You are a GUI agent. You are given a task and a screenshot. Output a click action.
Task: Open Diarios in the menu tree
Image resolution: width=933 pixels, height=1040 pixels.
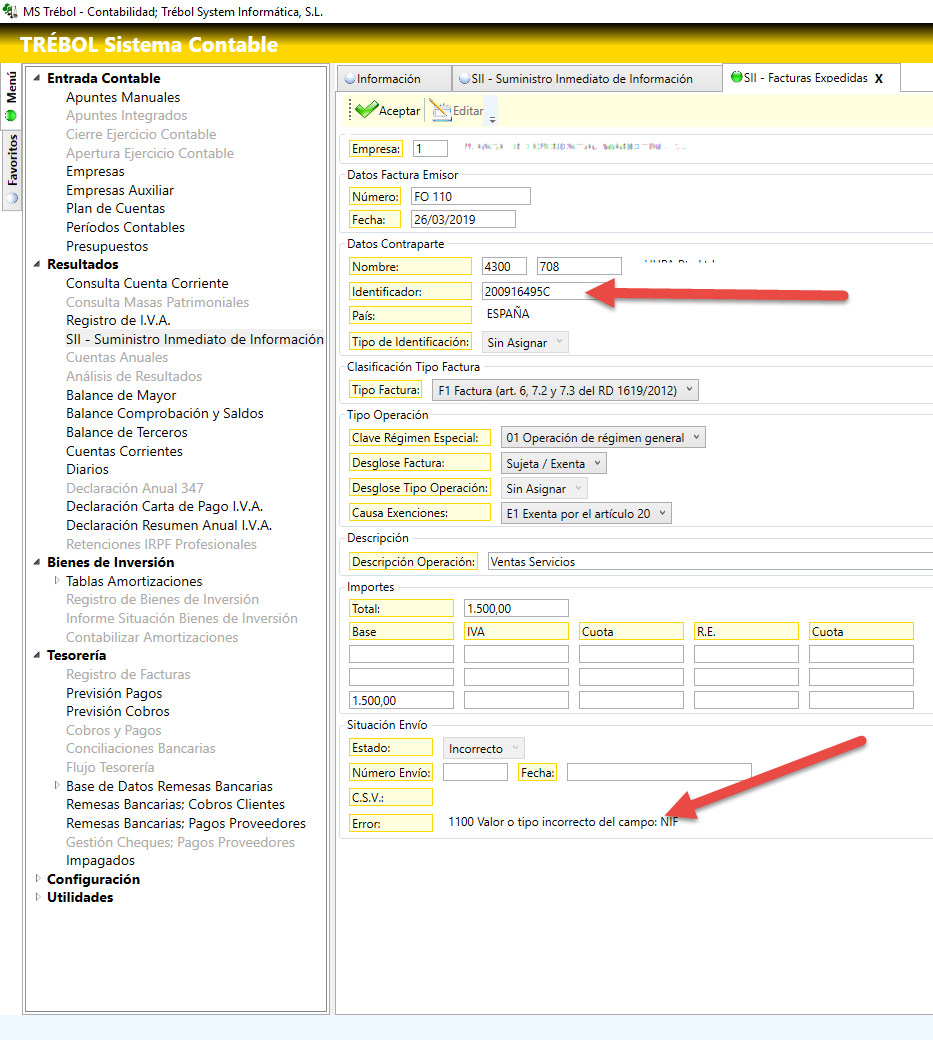(x=87, y=470)
